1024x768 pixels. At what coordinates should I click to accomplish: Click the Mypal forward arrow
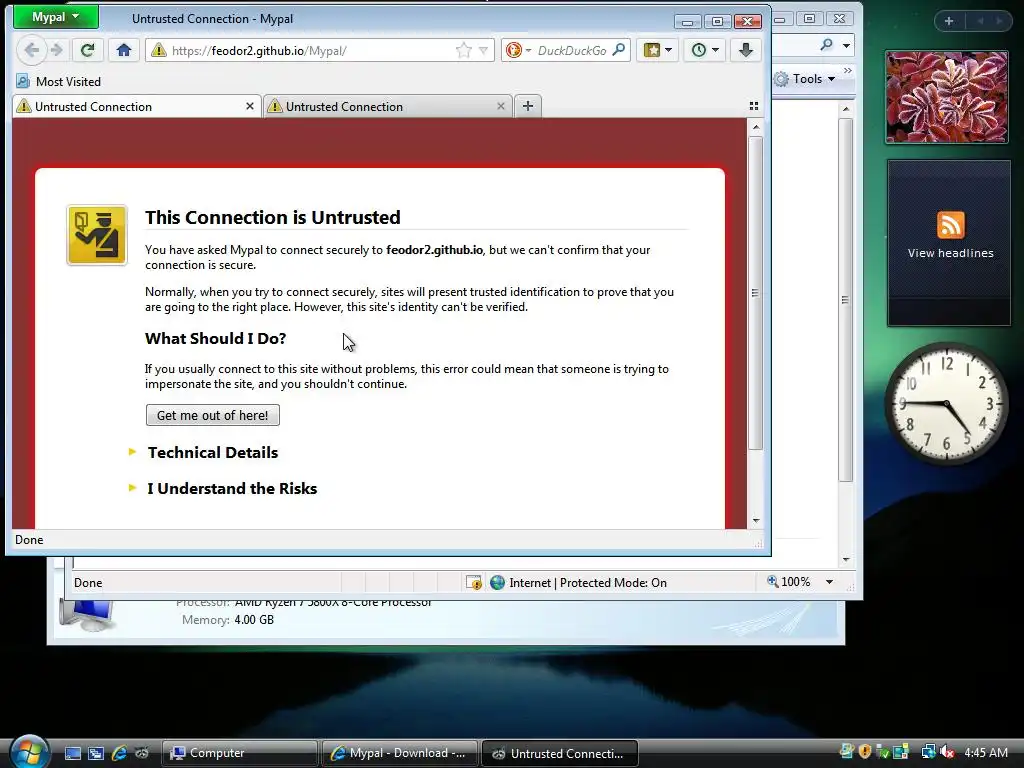click(57, 50)
